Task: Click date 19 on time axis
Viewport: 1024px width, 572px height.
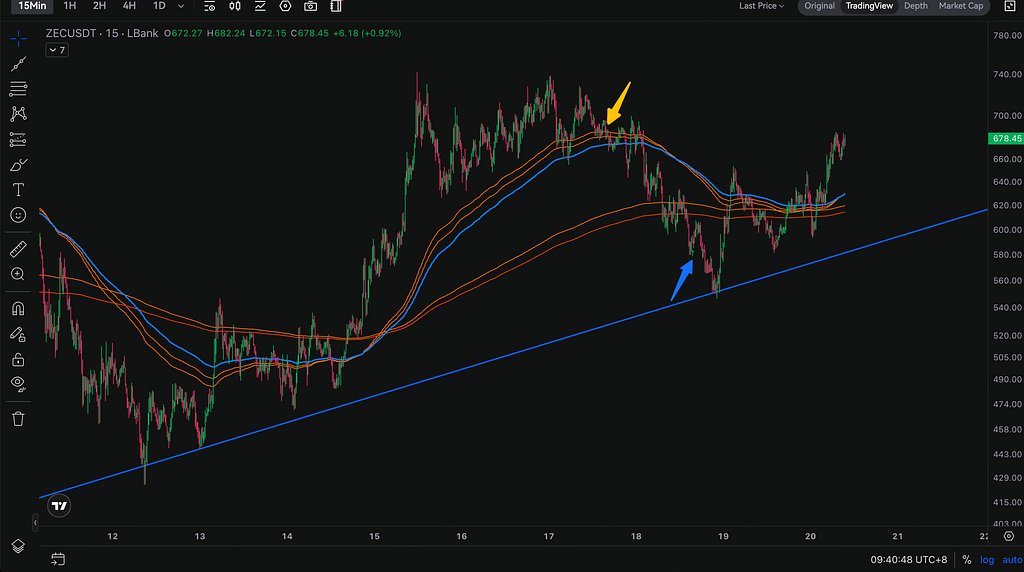Action: tap(723, 536)
